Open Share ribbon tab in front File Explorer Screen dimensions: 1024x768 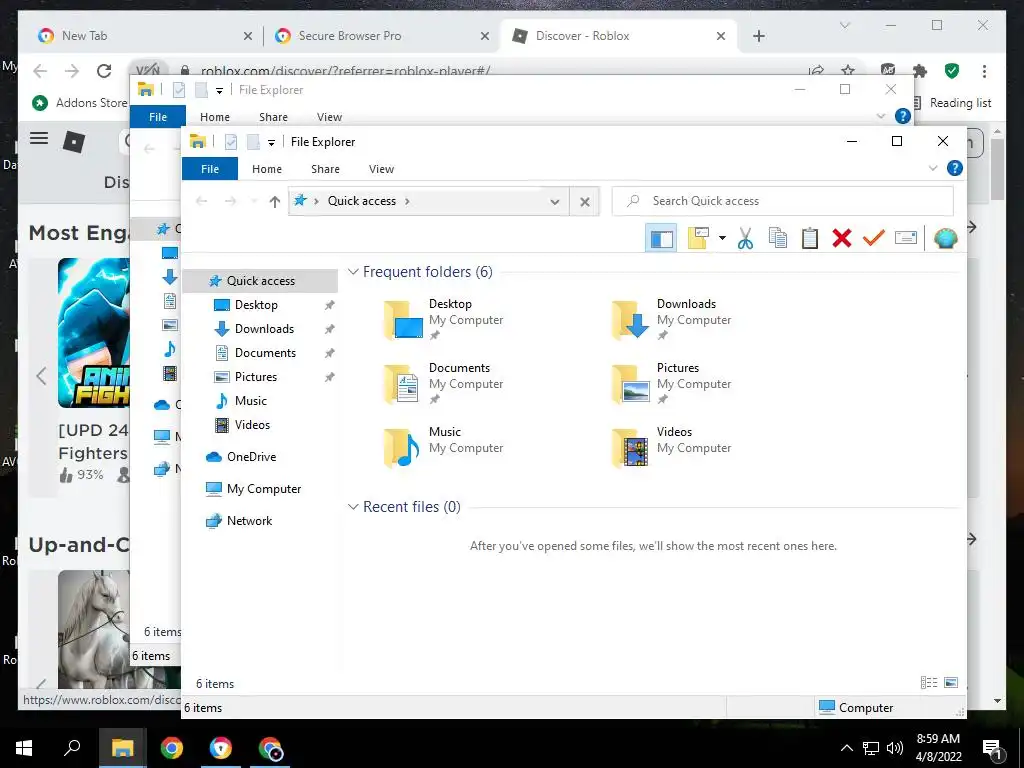(x=325, y=169)
